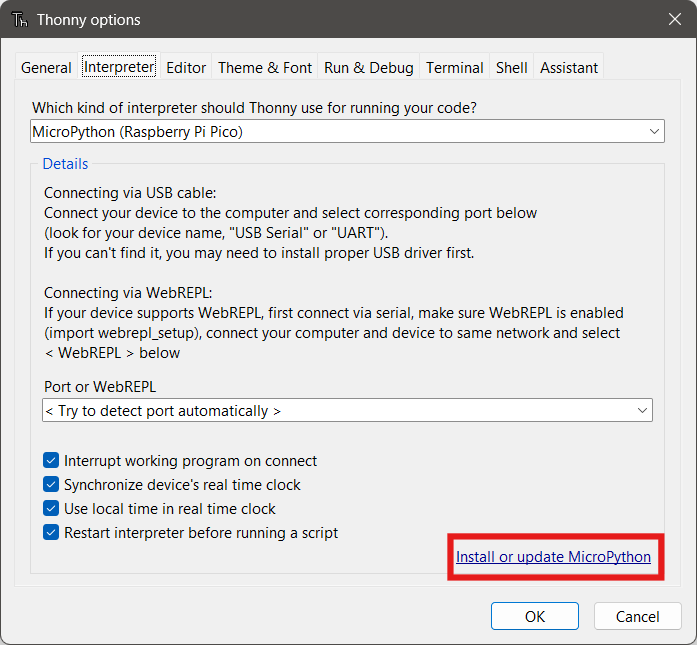This screenshot has width=697, height=645.
Task: Expand the interpreter type dropdown arrow
Action: point(655,131)
